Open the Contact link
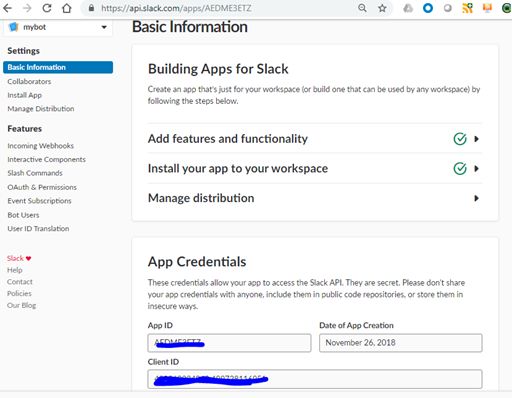Viewport: 512px width, 398px height. point(20,282)
